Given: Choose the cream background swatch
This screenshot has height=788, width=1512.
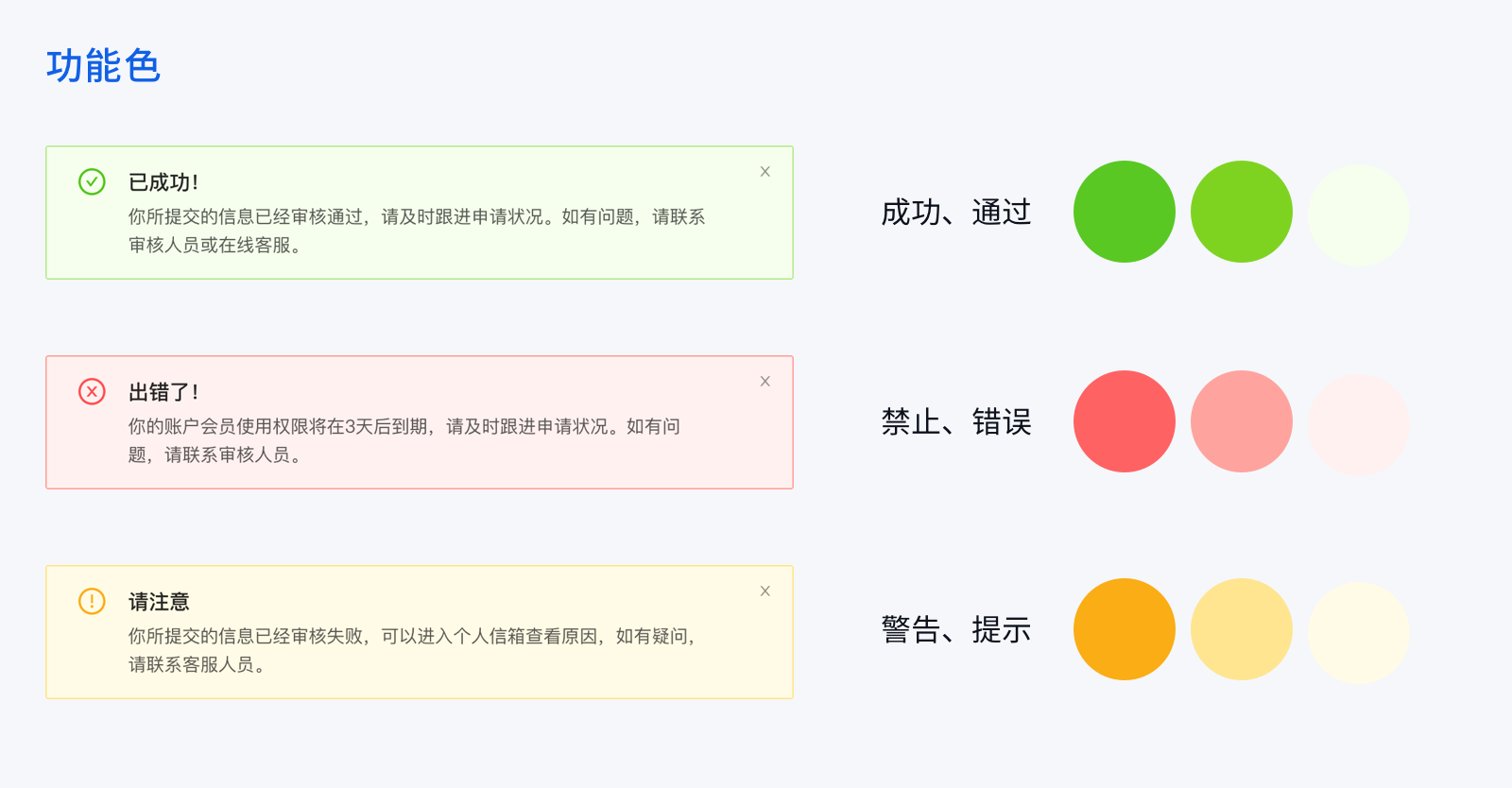Looking at the screenshot, I should coord(1359,633).
